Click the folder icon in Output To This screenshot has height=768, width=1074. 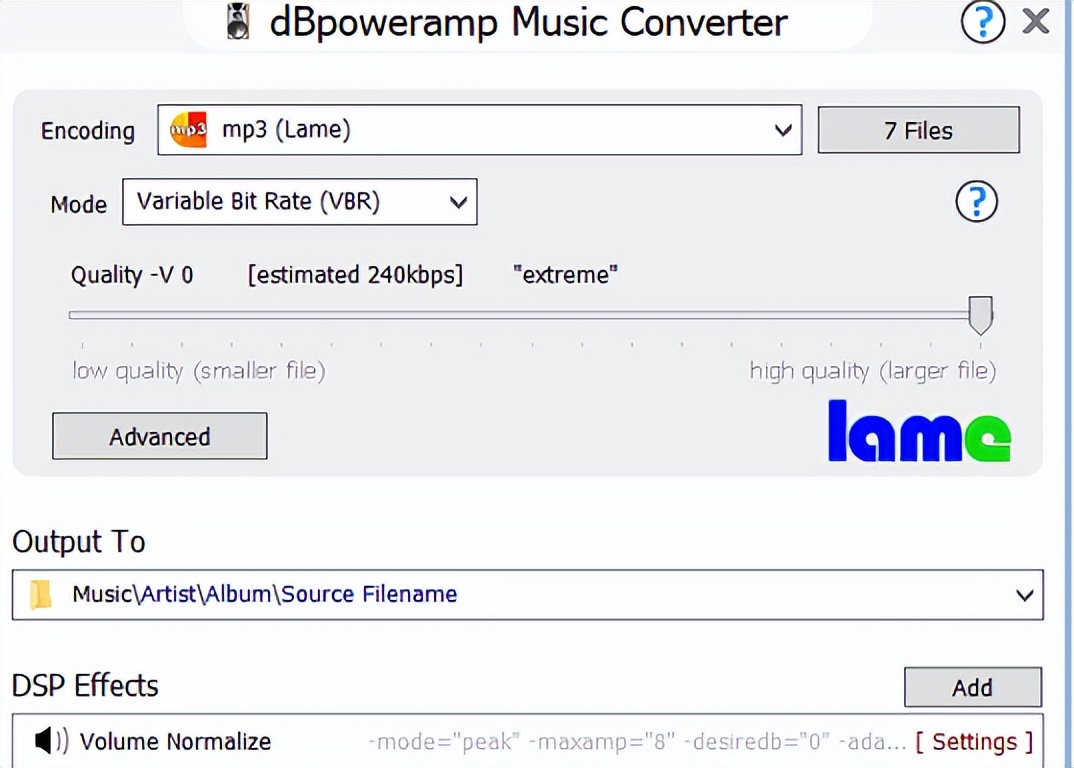[41, 594]
